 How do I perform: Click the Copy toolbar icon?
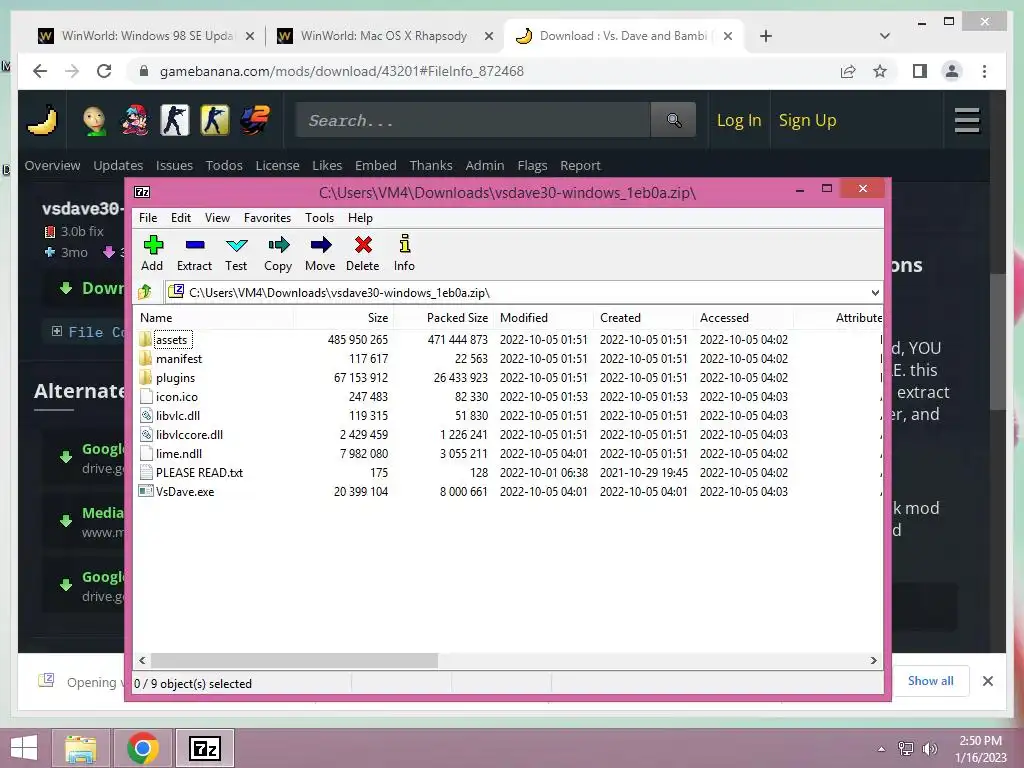click(x=278, y=253)
